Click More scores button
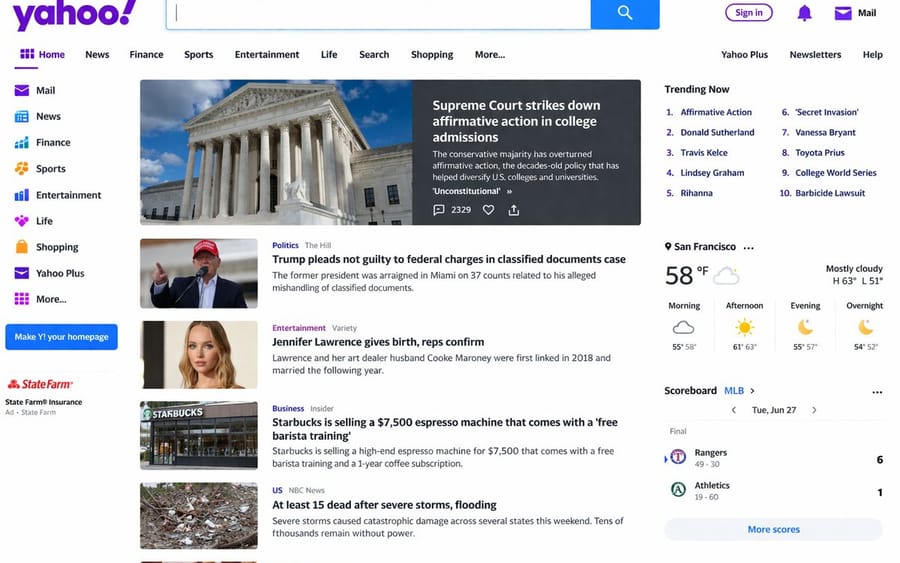 point(773,529)
